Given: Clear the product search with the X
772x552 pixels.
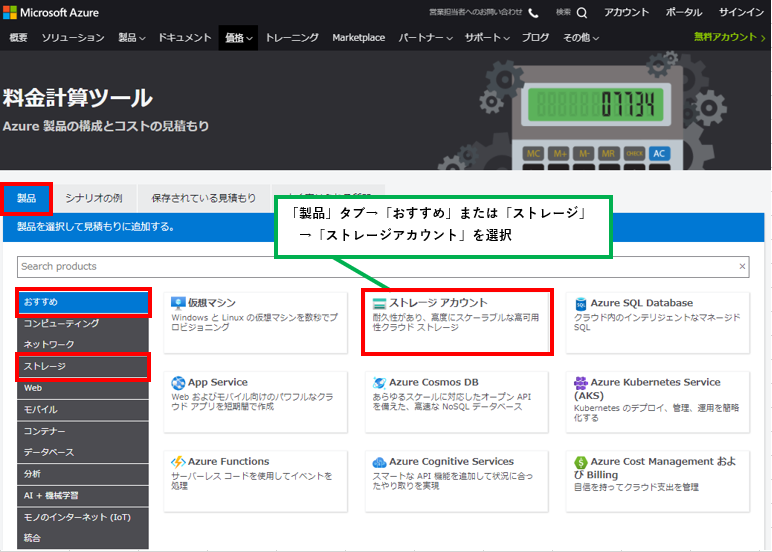Looking at the screenshot, I should [x=742, y=266].
